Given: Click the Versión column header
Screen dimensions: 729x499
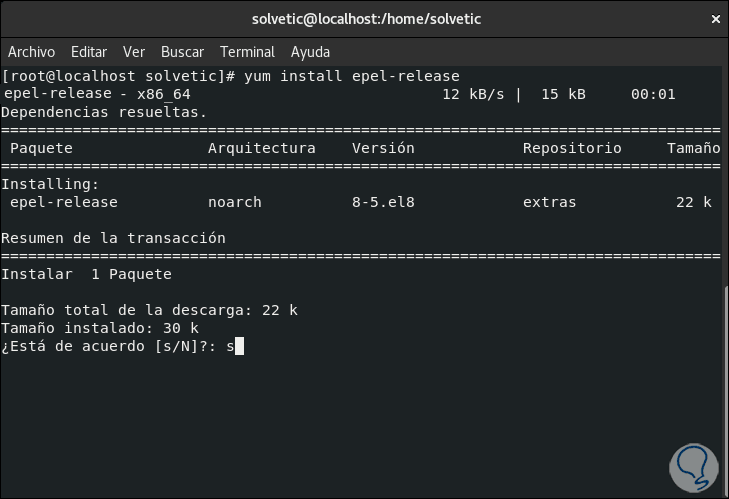Looking at the screenshot, I should click(x=383, y=148).
